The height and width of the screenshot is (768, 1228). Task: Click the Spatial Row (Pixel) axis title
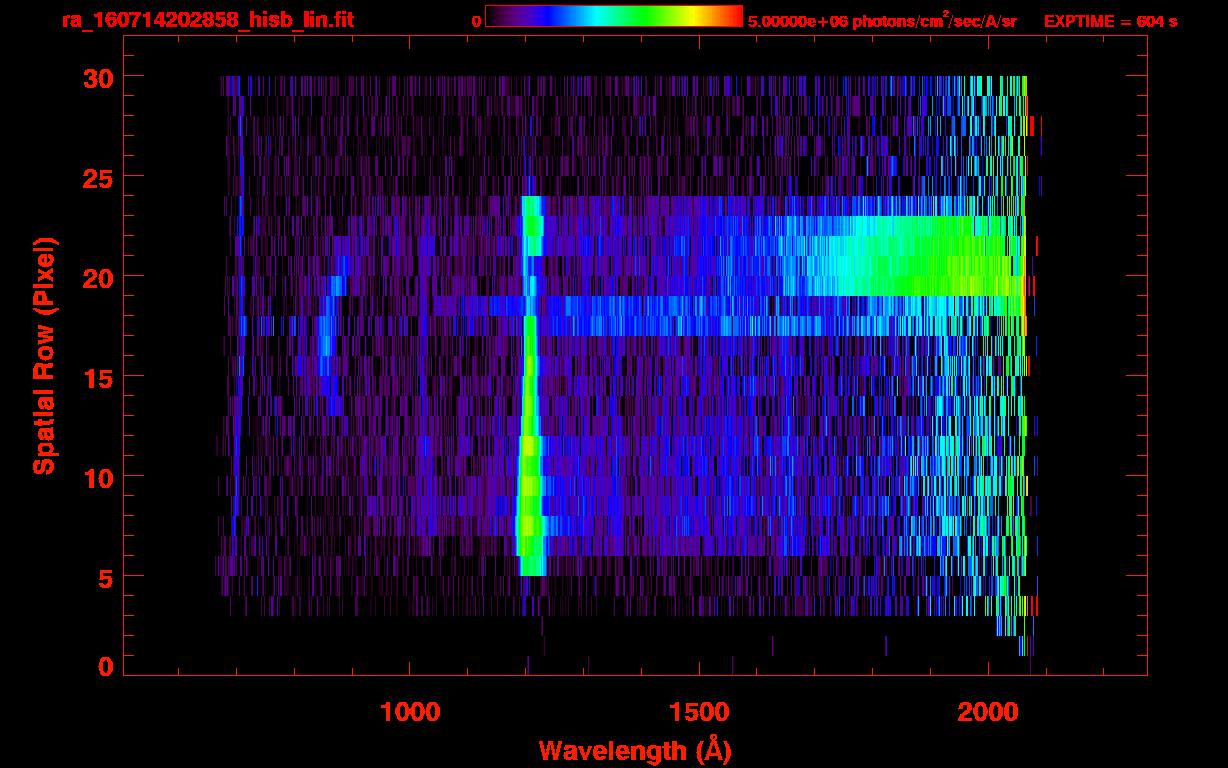click(43, 356)
